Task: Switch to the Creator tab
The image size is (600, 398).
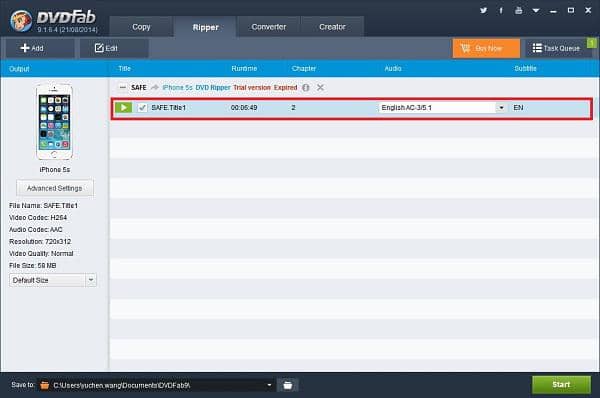Action: (332, 27)
